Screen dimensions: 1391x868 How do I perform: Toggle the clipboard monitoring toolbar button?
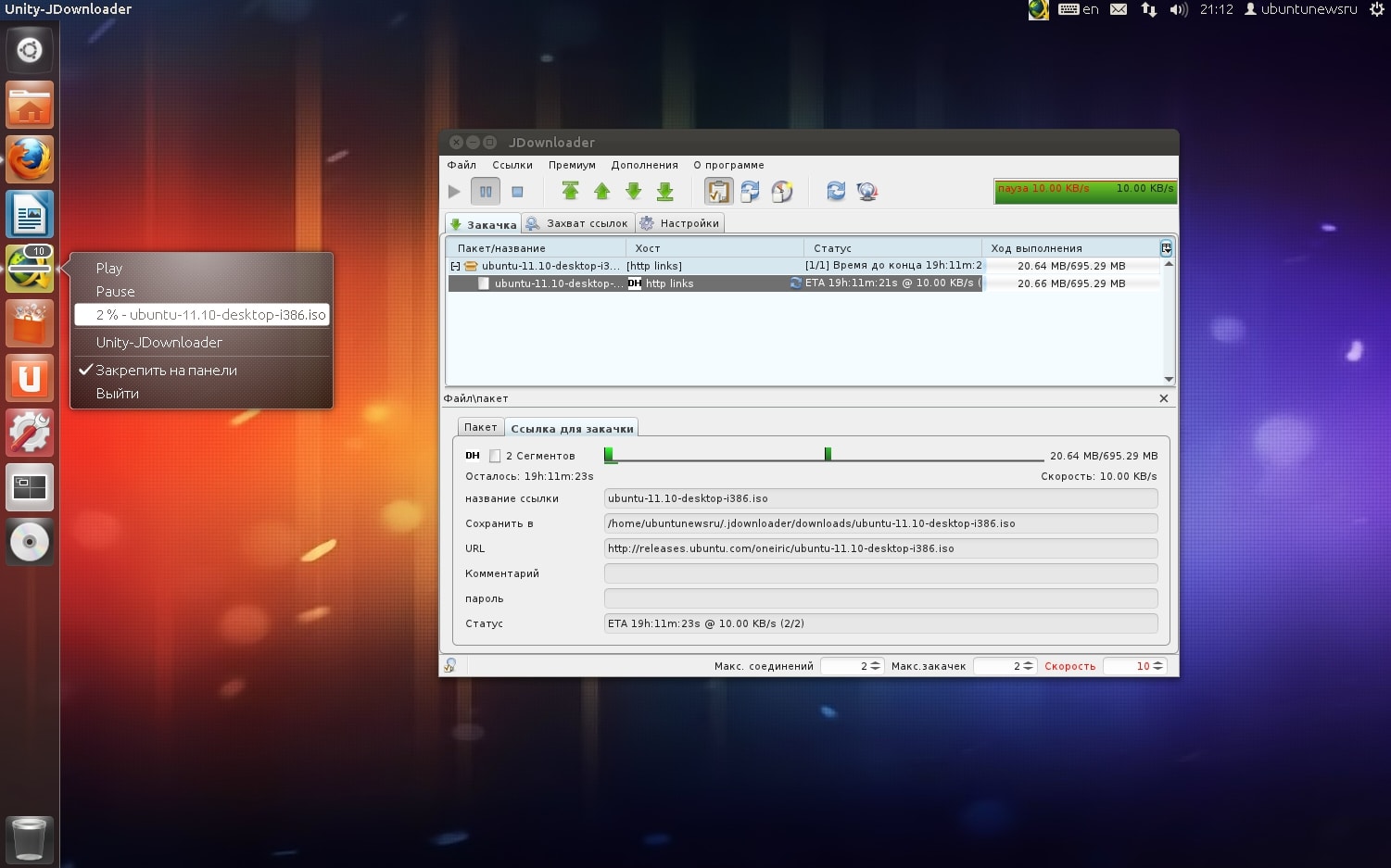click(719, 191)
